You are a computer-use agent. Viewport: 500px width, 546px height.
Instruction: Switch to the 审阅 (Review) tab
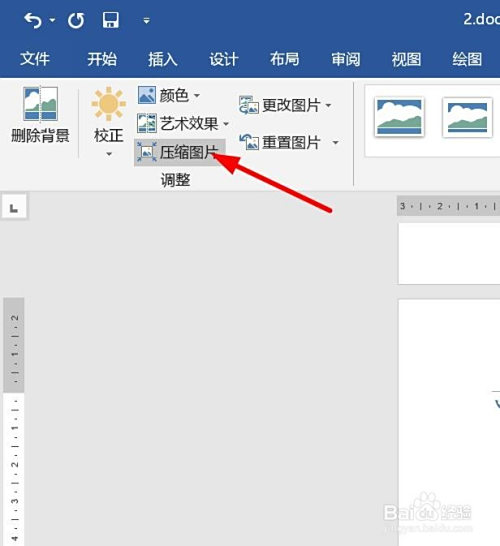(345, 58)
